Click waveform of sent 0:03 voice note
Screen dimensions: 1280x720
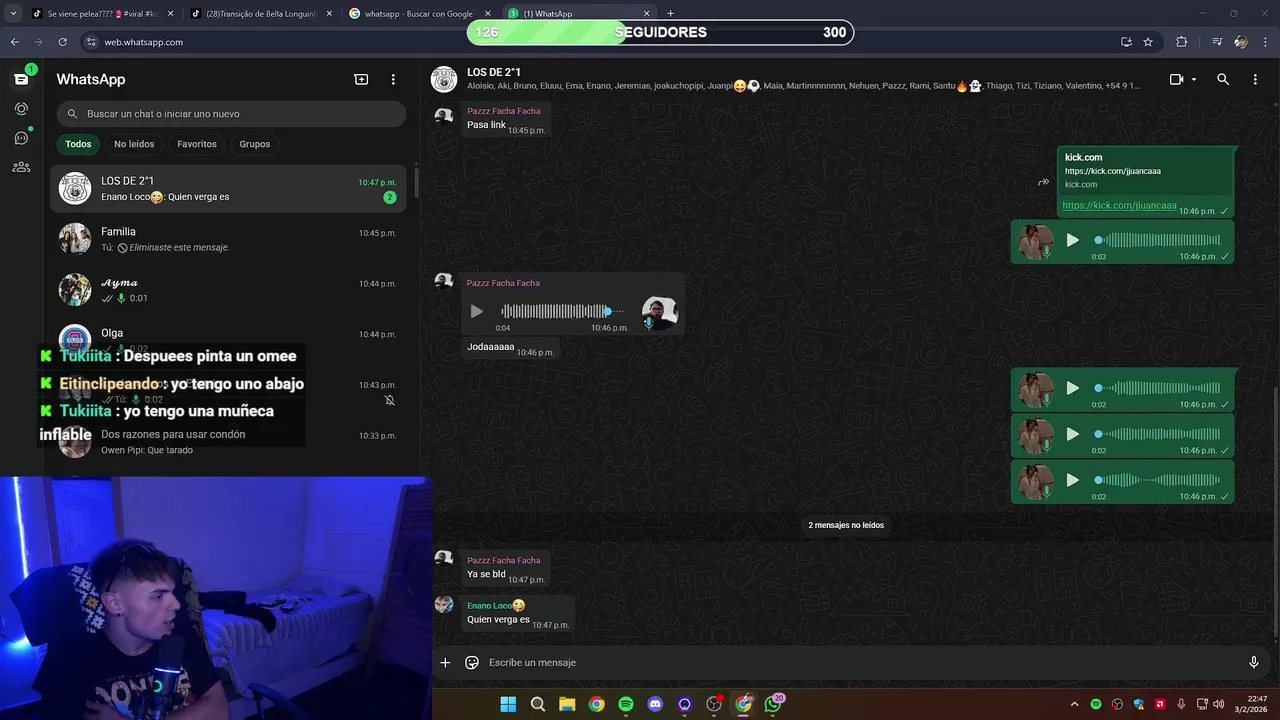coord(1158,240)
